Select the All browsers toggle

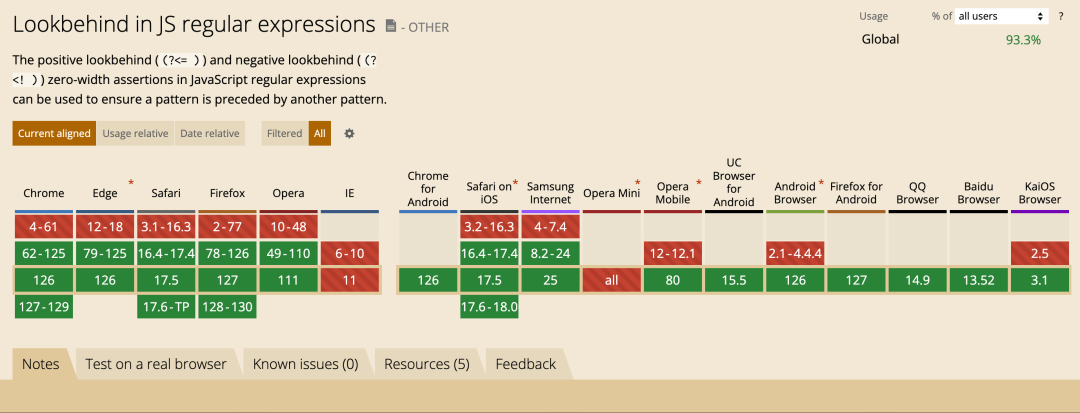point(320,133)
